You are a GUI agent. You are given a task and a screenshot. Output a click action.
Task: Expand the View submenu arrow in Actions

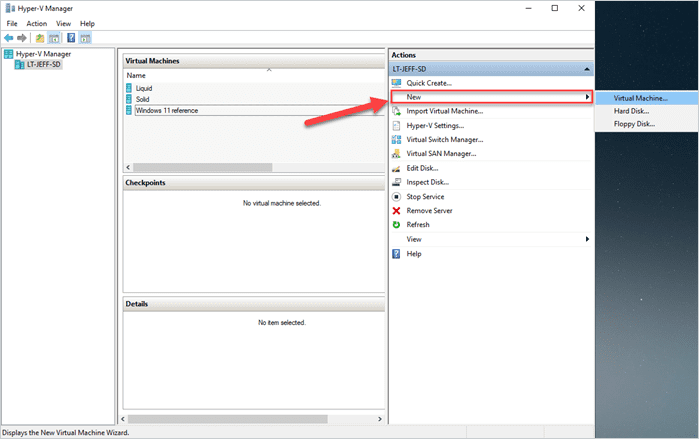[587, 239]
